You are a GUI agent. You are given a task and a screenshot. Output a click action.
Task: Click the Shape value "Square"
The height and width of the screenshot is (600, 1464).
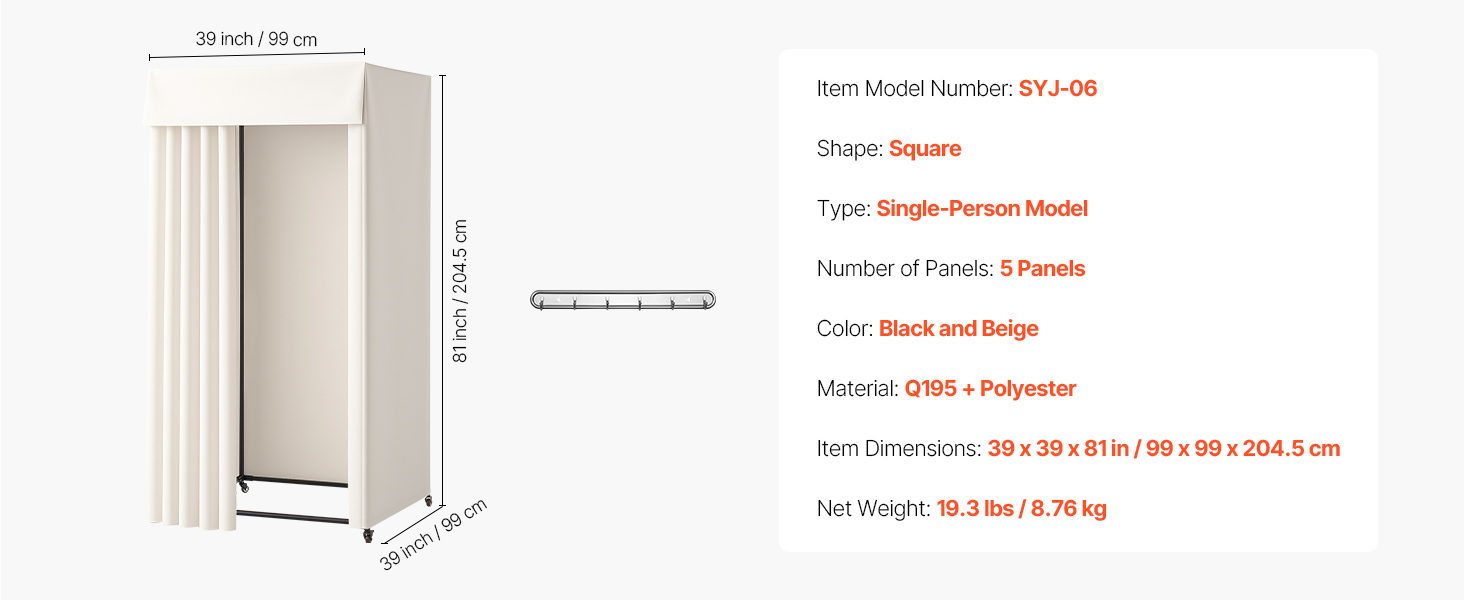pyautogui.click(x=925, y=149)
